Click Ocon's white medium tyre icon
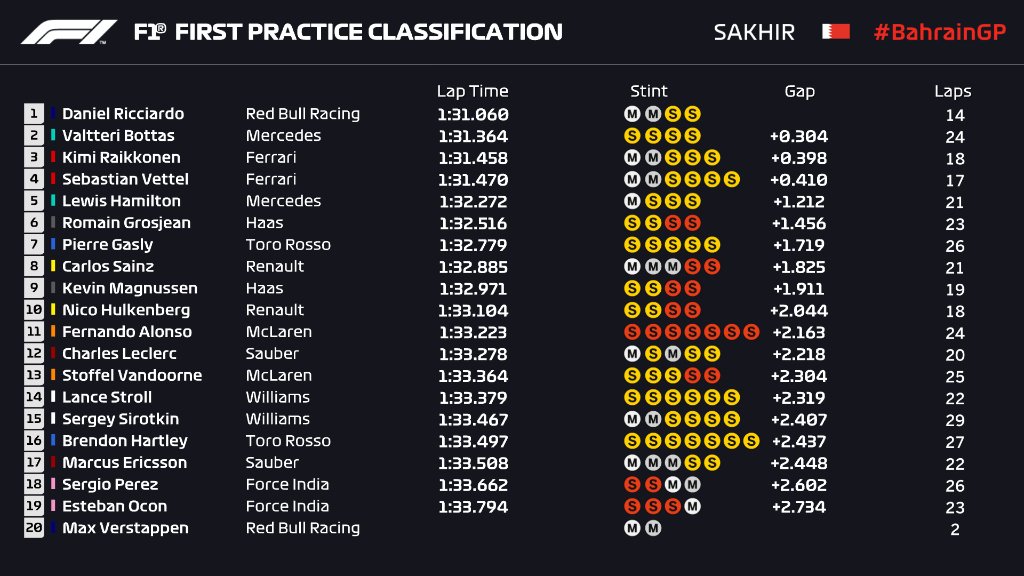Image resolution: width=1024 pixels, height=576 pixels. tap(692, 506)
